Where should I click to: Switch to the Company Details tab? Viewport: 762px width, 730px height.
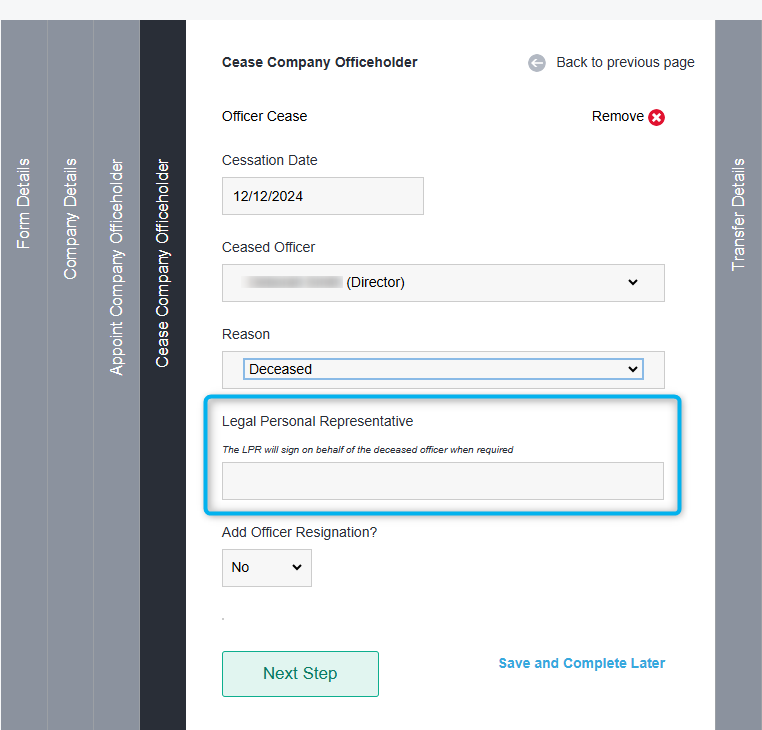70,219
